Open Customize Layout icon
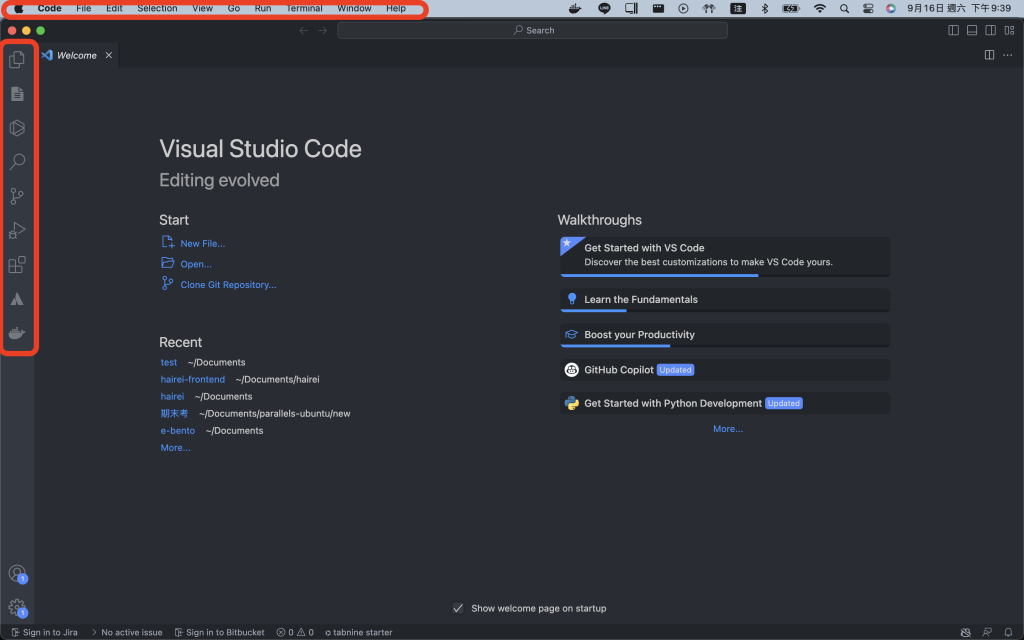Screen dimensions: 1024x640 1009,31
